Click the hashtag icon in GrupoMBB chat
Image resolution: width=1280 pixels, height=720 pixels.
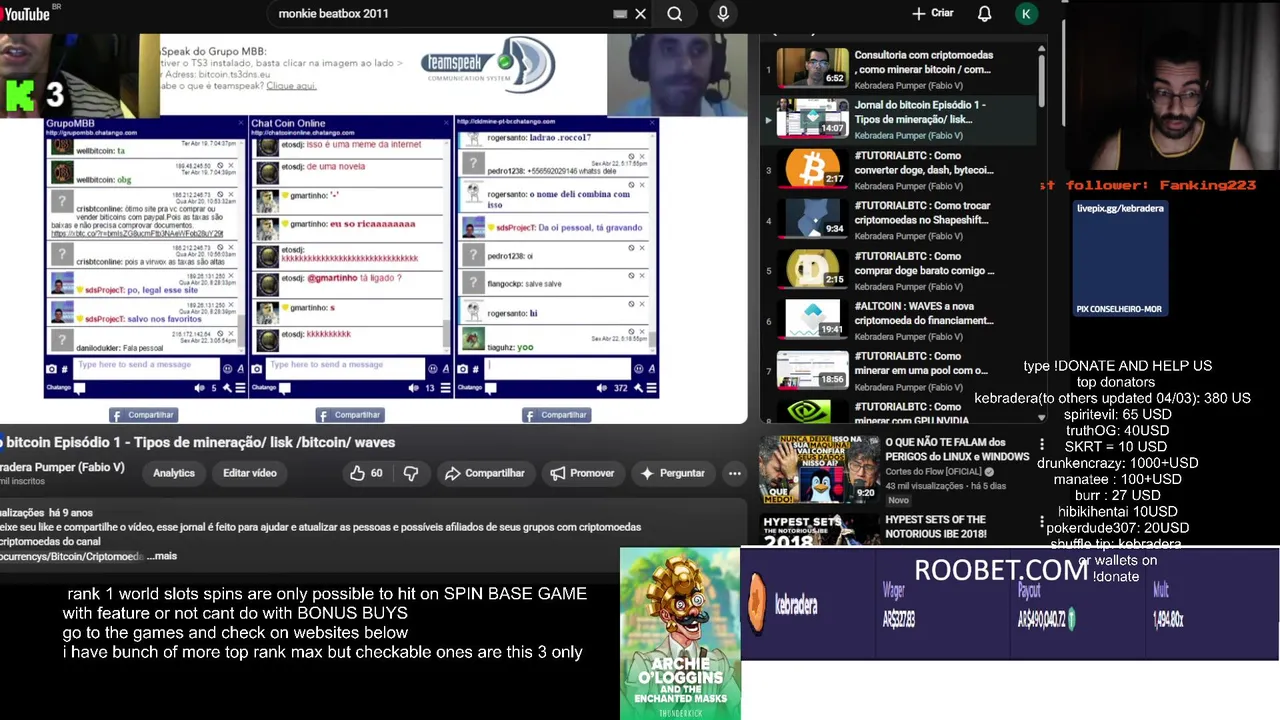tap(66, 369)
